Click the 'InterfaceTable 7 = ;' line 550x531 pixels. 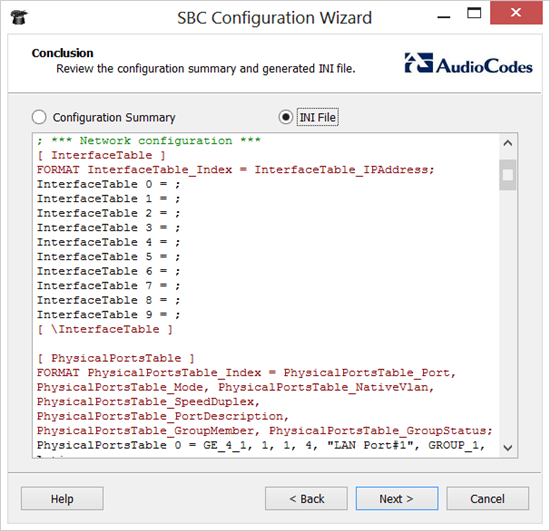[109, 286]
